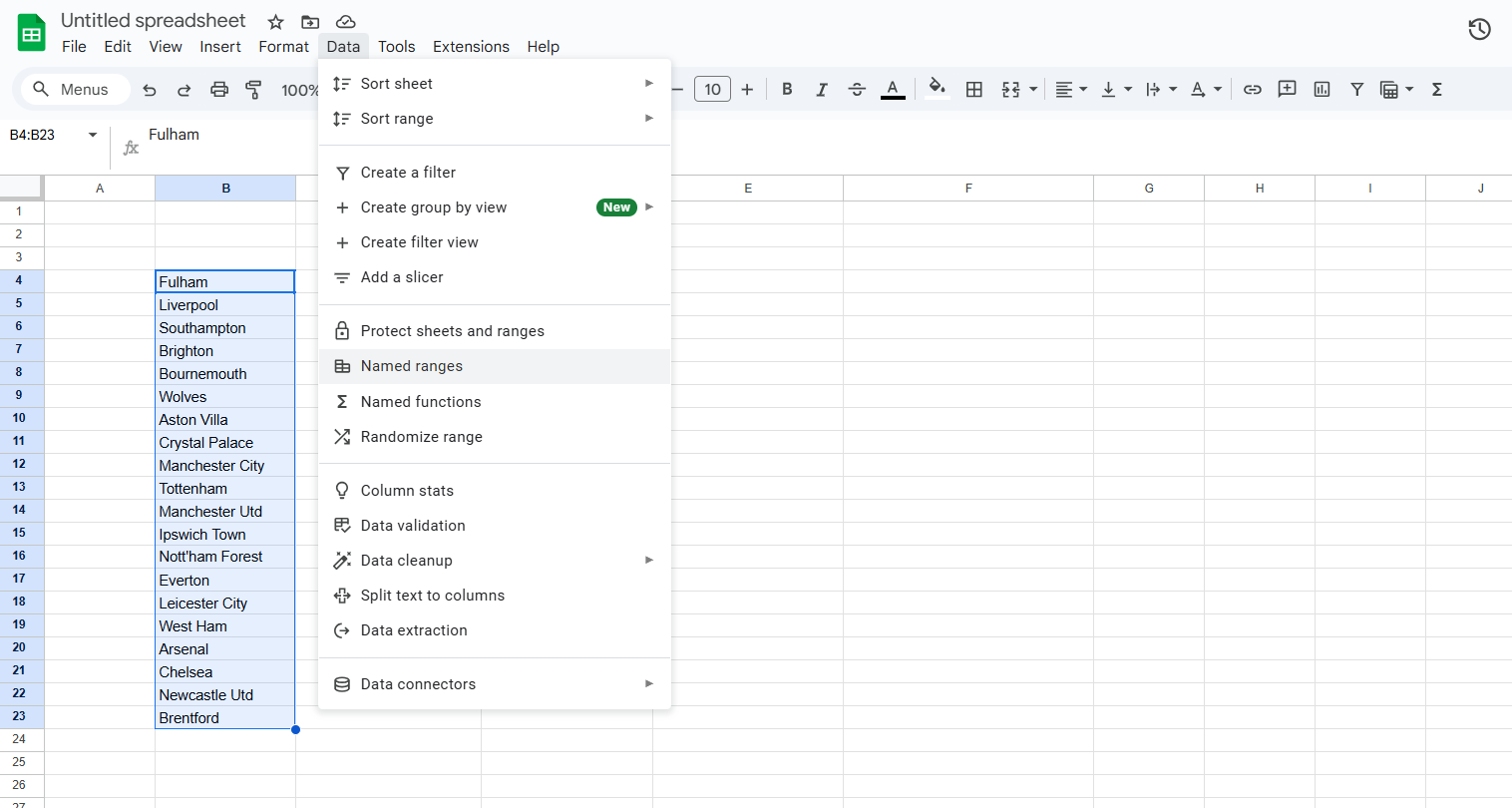Open text wrapping dropdown
The width and height of the screenshot is (1512, 808).
(x=1160, y=90)
